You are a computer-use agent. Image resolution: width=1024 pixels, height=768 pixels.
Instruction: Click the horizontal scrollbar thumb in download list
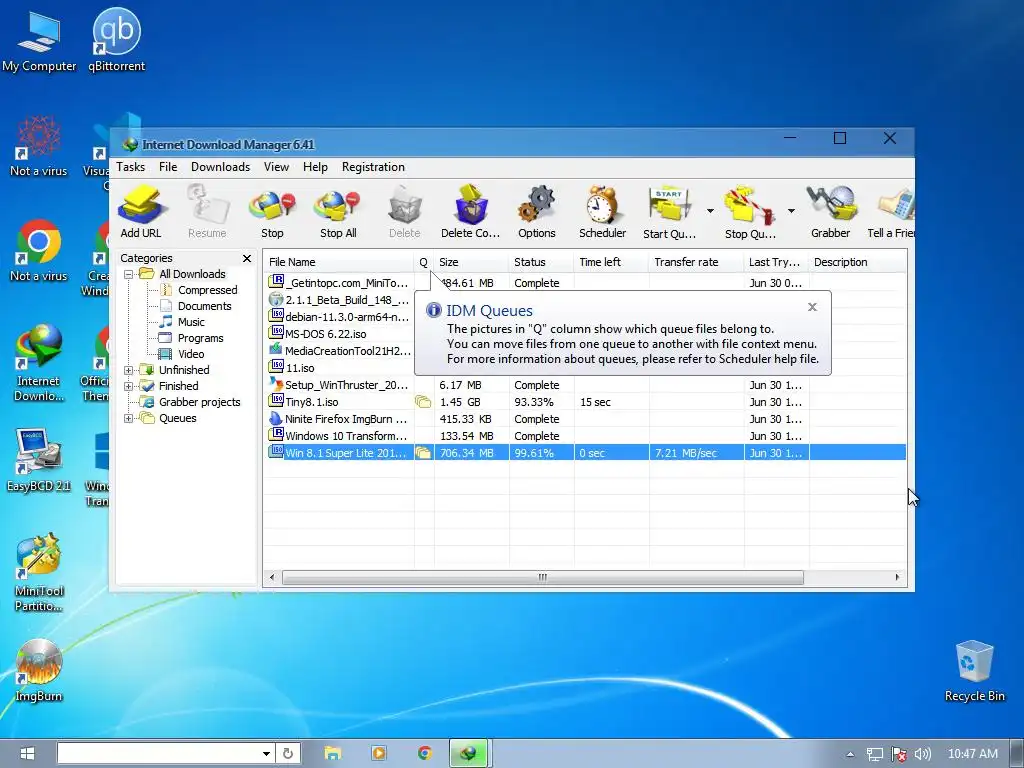(543, 577)
